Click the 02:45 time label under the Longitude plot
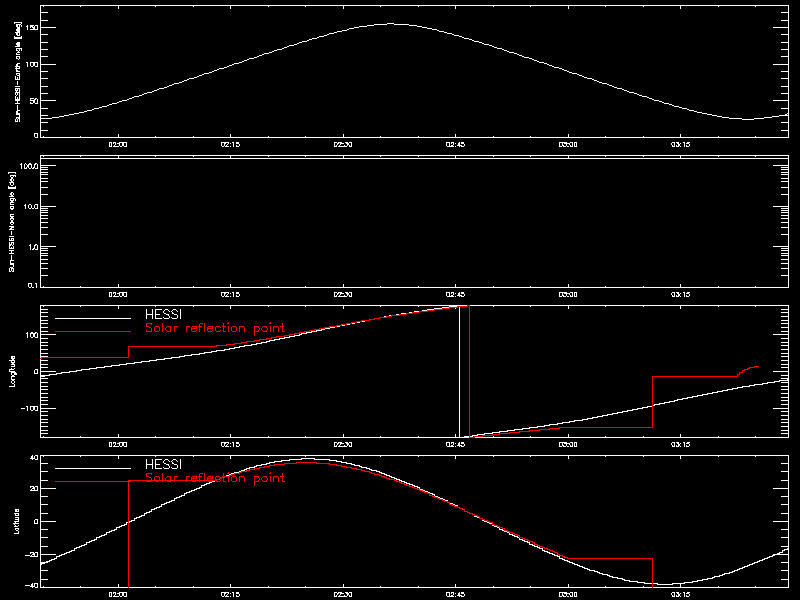 click(456, 445)
